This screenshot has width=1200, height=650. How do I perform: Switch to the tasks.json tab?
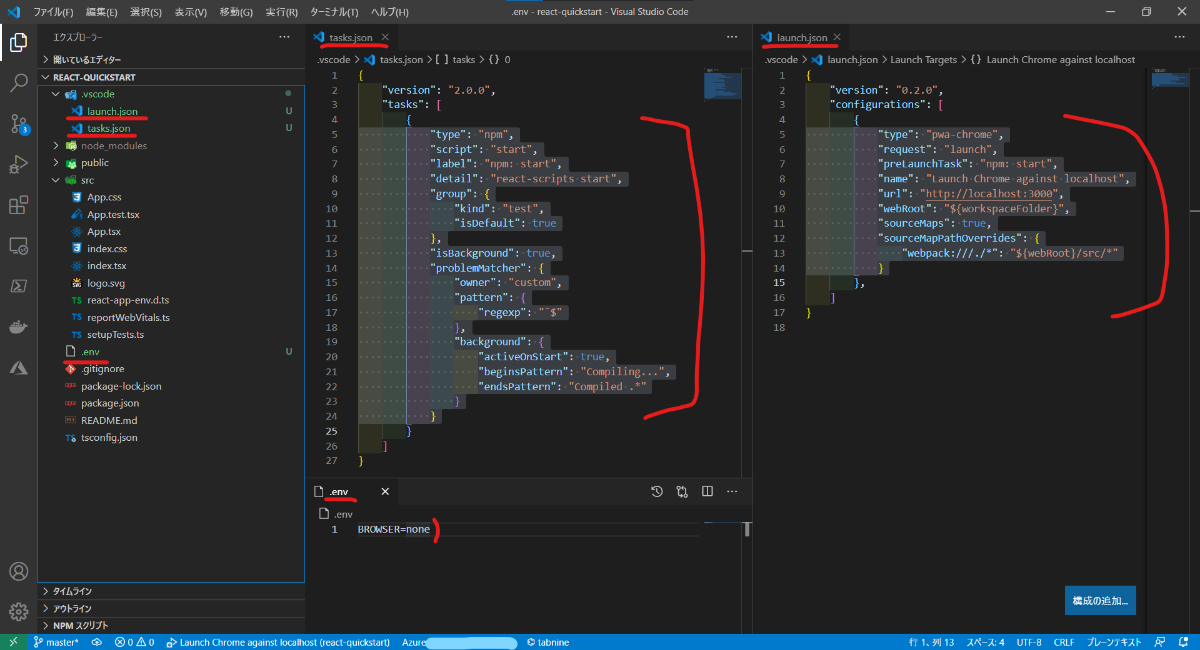(349, 37)
